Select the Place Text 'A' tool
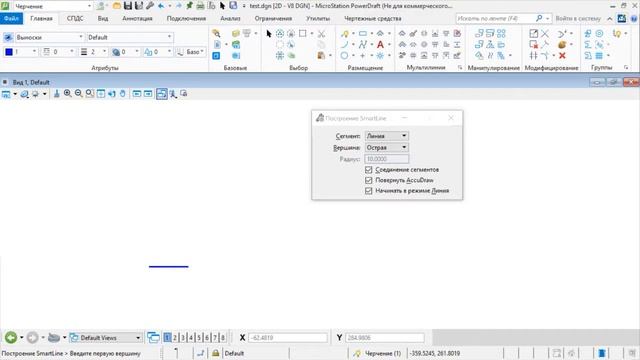 (380, 44)
